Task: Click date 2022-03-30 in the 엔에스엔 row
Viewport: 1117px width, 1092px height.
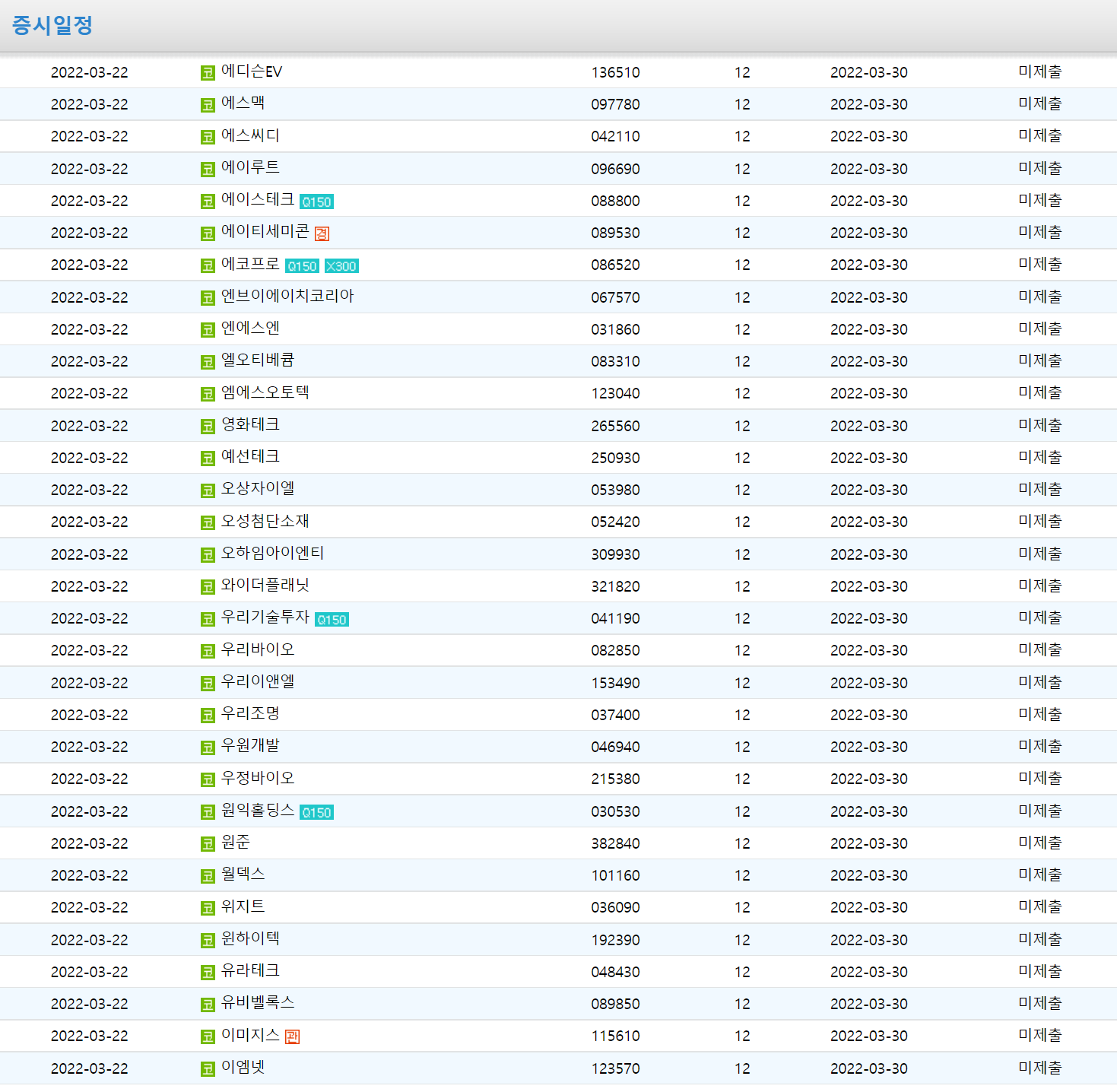Action: (x=868, y=330)
